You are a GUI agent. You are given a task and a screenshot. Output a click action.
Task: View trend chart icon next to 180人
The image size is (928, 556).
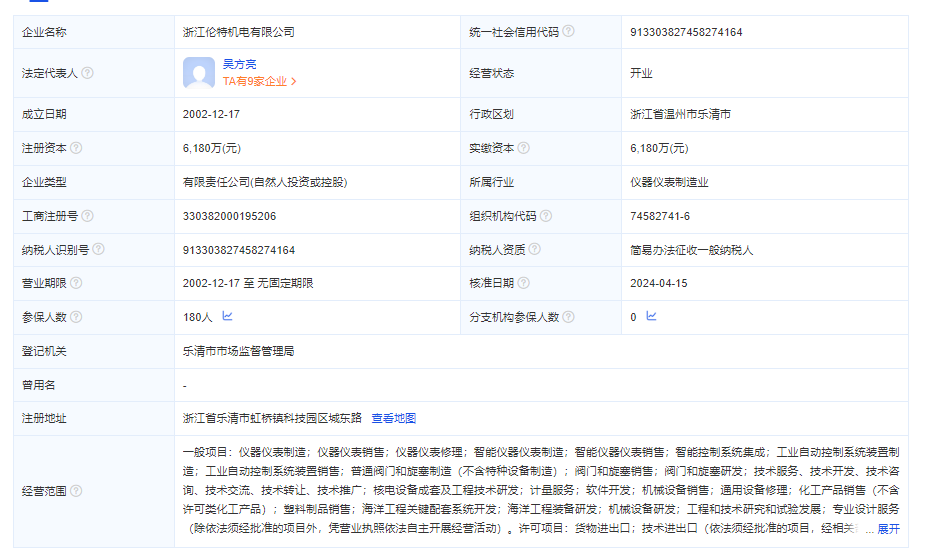227,316
